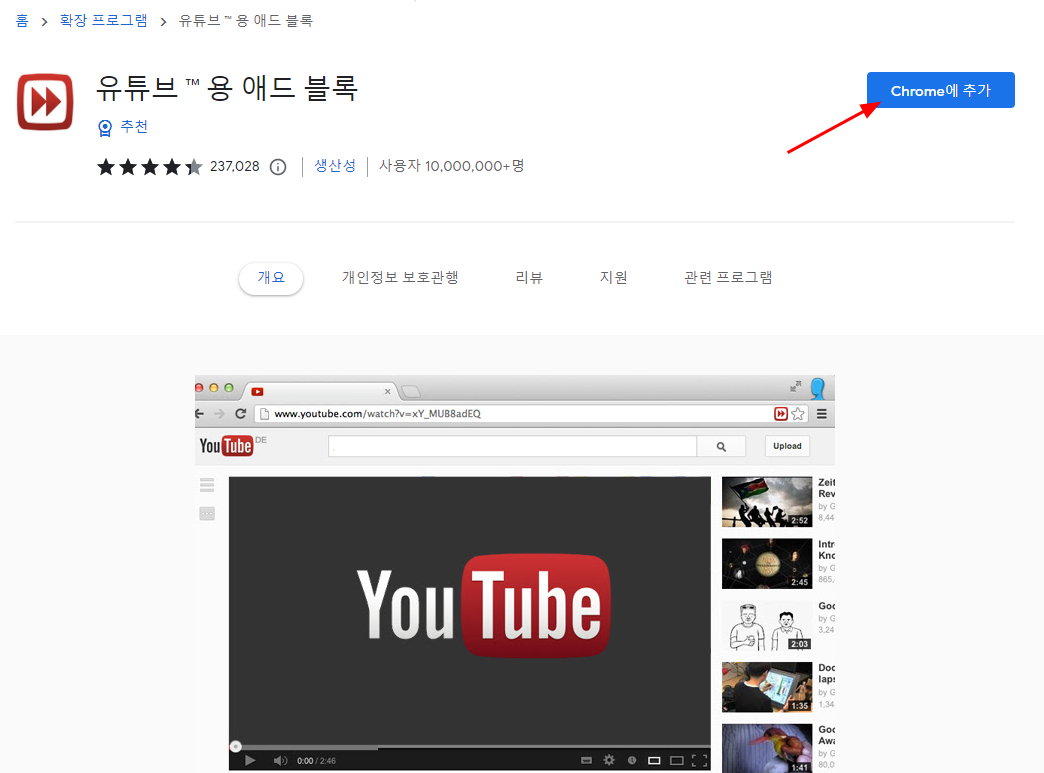Open the 지원 tab
The height and width of the screenshot is (773, 1044).
coord(613,278)
